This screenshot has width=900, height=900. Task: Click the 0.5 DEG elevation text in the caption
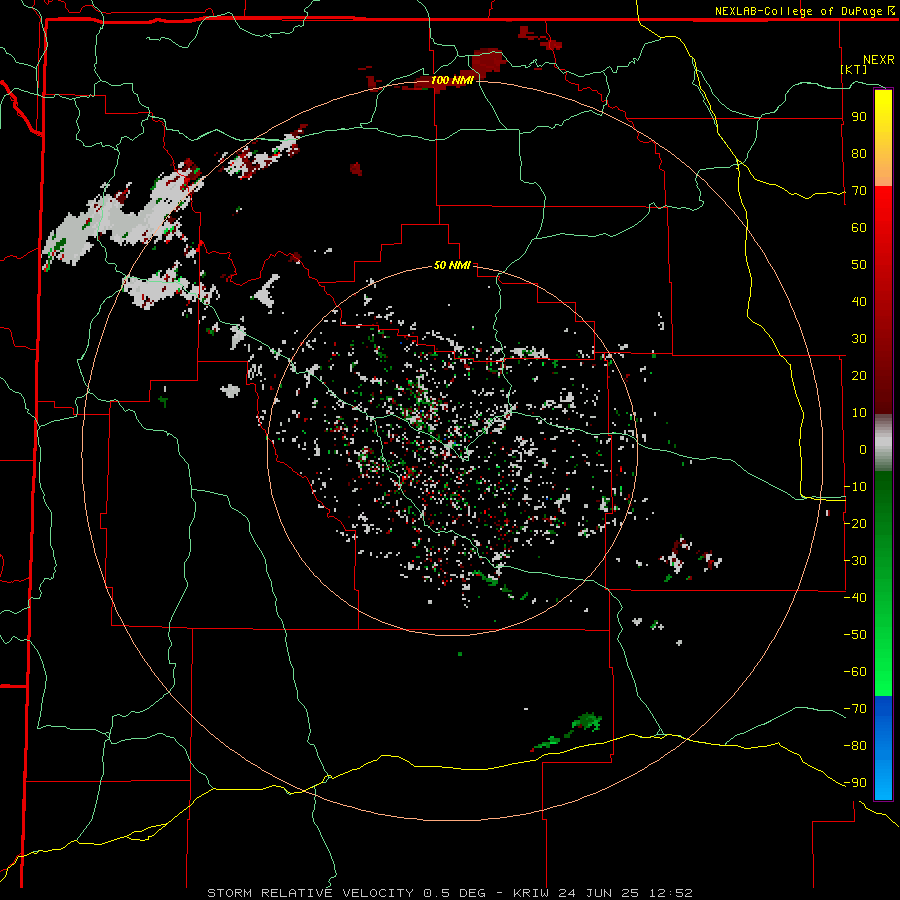[x=454, y=893]
